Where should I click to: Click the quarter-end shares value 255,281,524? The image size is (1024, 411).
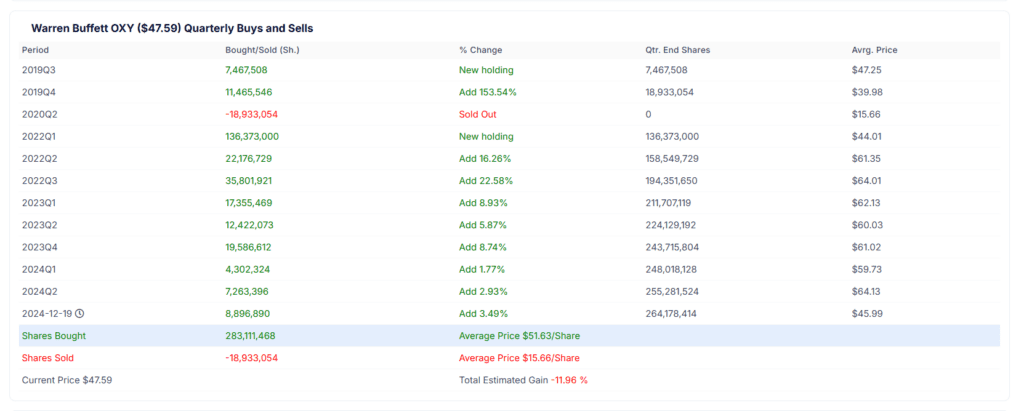(672, 291)
